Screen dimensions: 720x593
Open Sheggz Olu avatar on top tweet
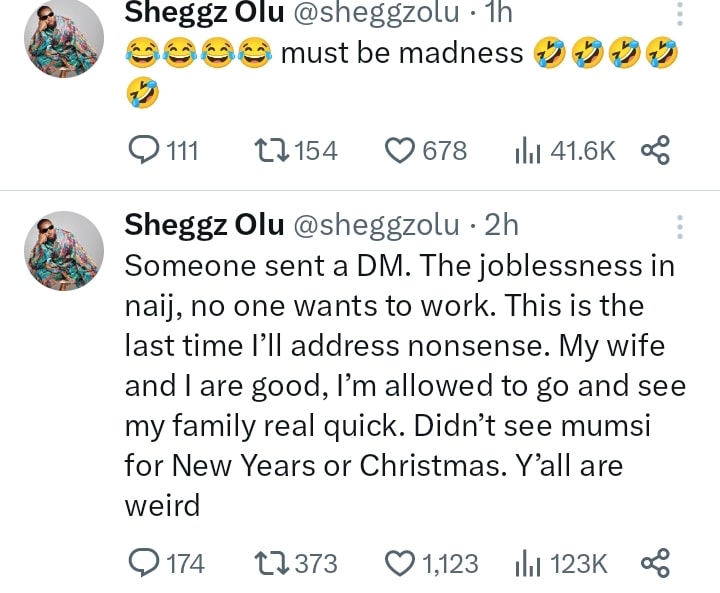tap(62, 38)
